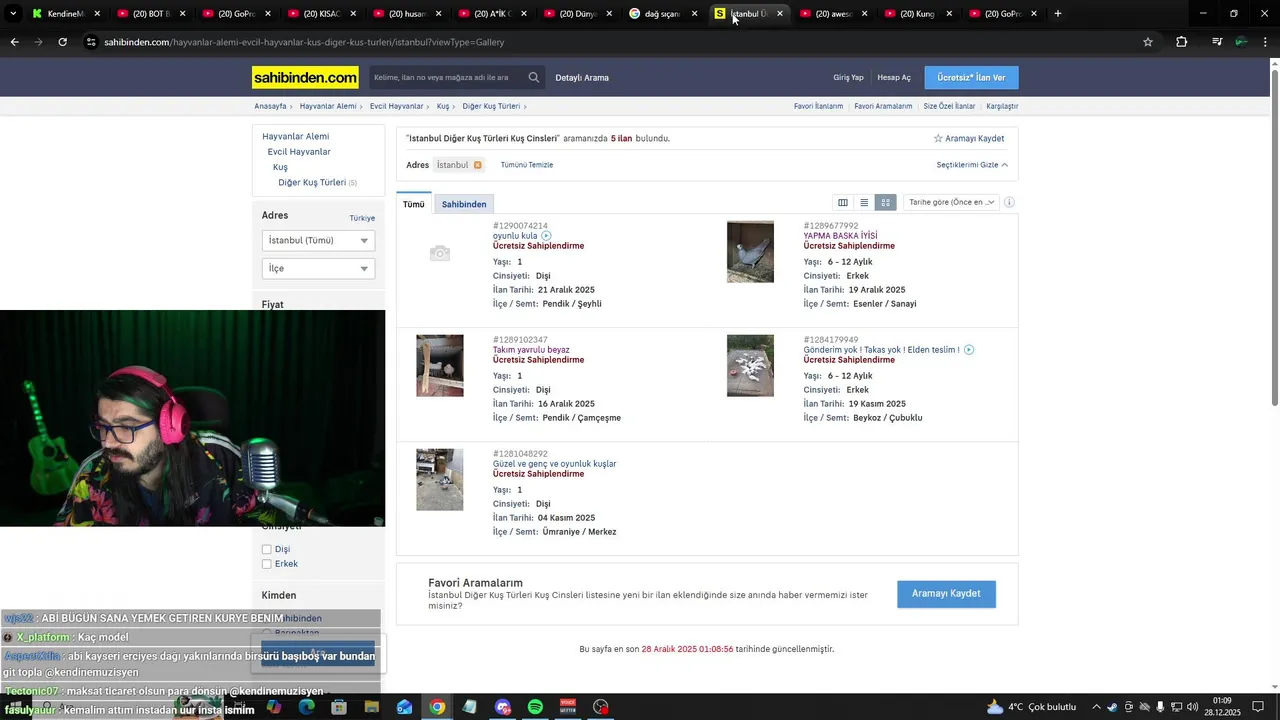Open Chrome in the taskbar
This screenshot has width=1280, height=720.
point(437,707)
